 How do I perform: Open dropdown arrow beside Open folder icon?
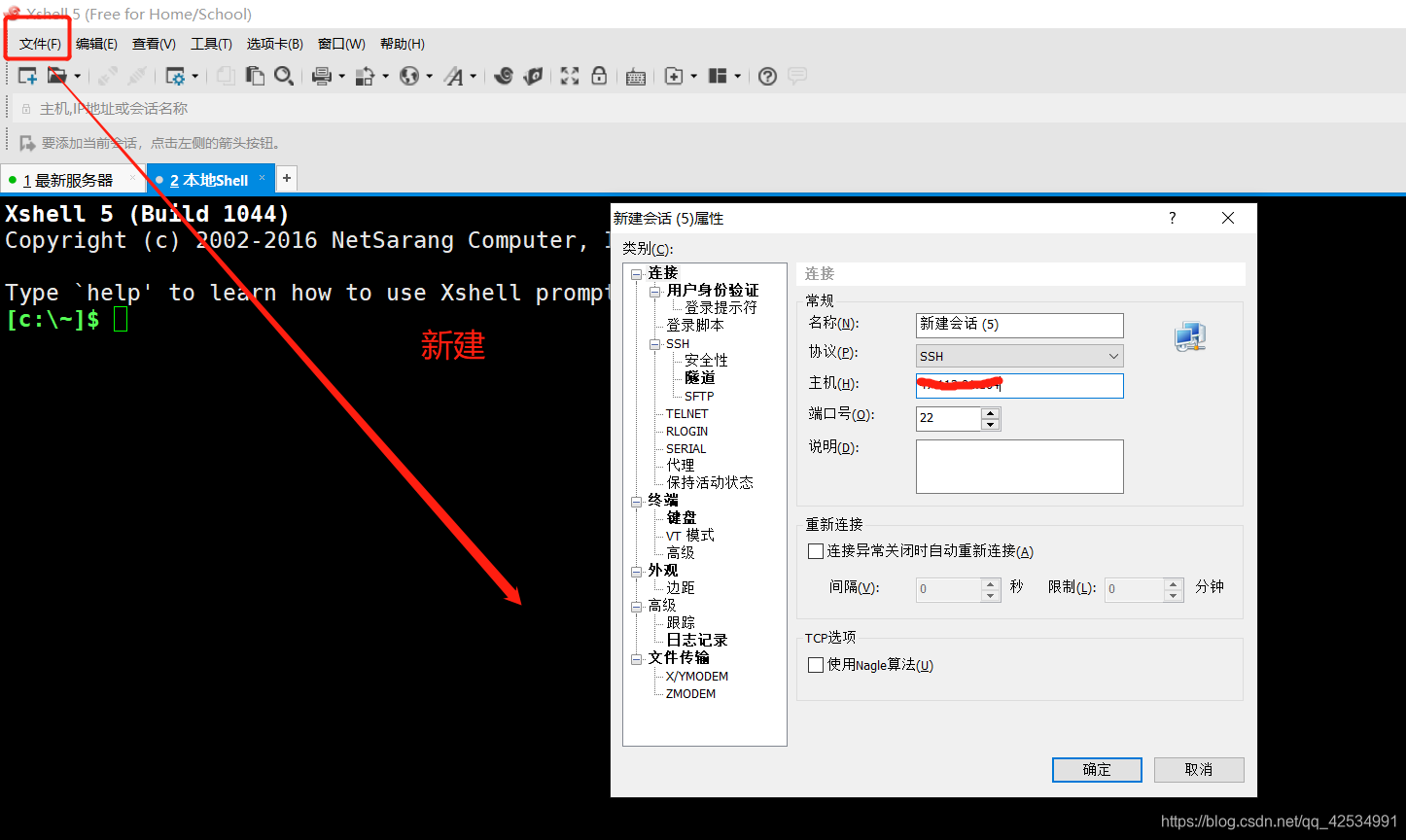point(77,76)
